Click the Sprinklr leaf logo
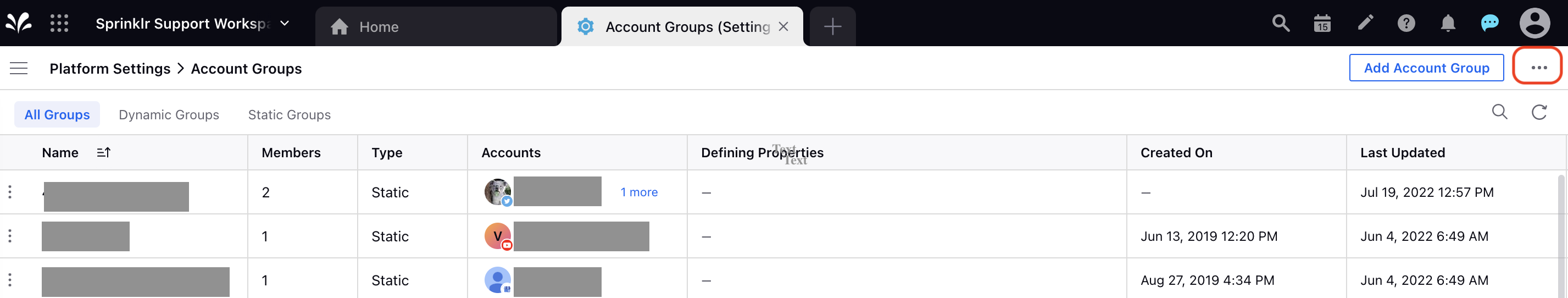 click(x=19, y=24)
